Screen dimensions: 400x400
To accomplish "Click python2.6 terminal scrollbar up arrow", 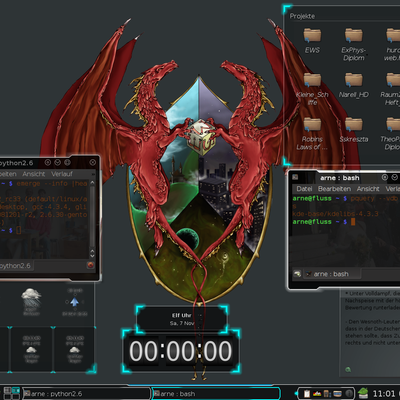I will [x=92, y=183].
